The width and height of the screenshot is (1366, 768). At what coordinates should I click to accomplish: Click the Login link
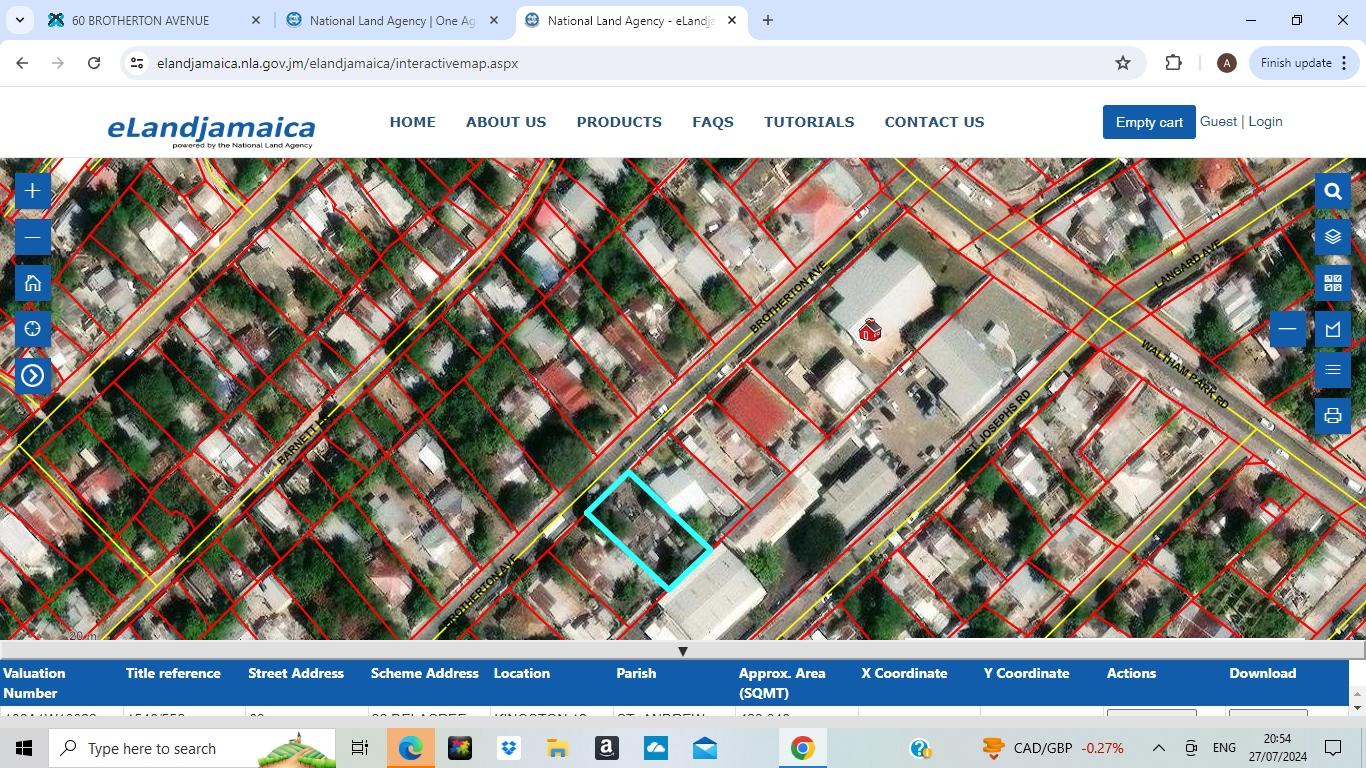click(1265, 121)
